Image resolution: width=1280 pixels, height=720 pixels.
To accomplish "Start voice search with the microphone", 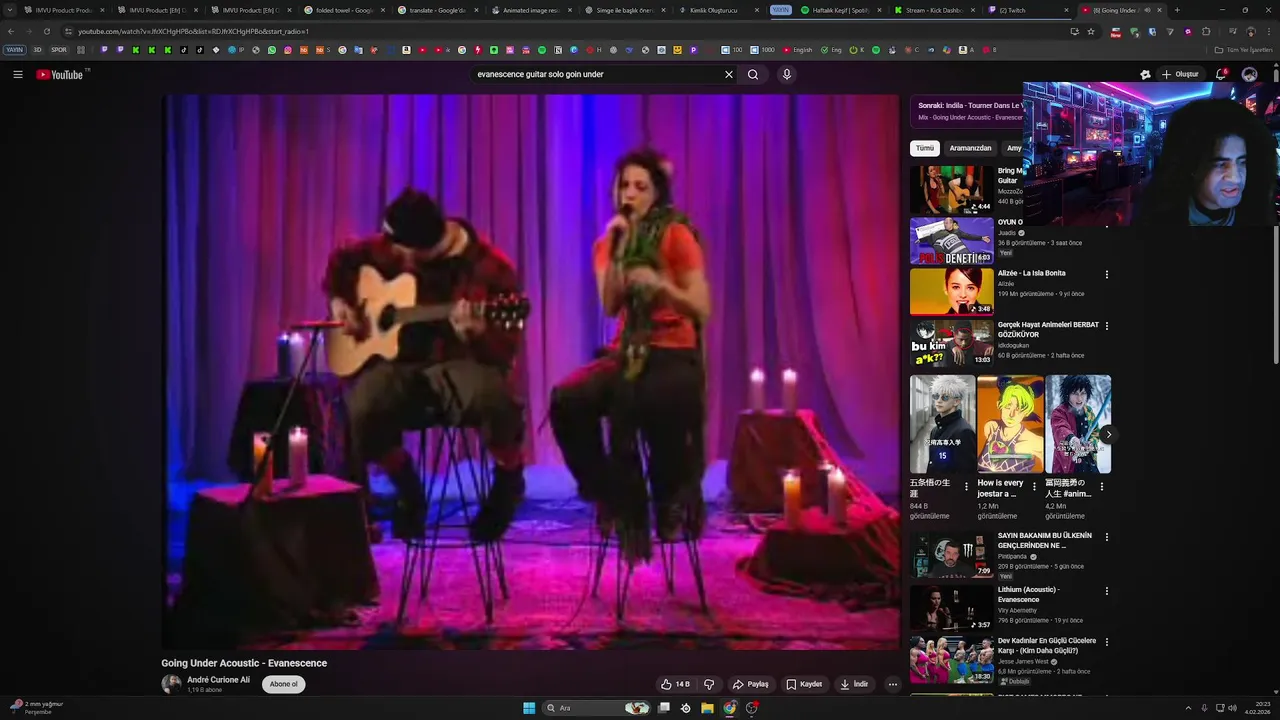I will (787, 74).
